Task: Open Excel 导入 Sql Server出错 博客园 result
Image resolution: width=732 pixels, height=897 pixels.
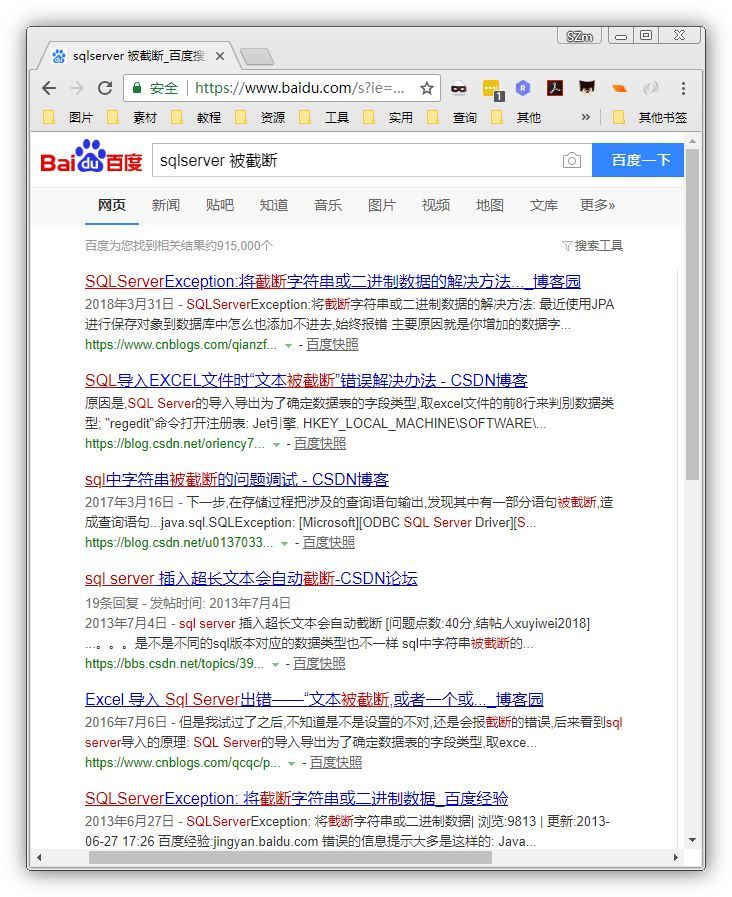Action: pos(314,699)
